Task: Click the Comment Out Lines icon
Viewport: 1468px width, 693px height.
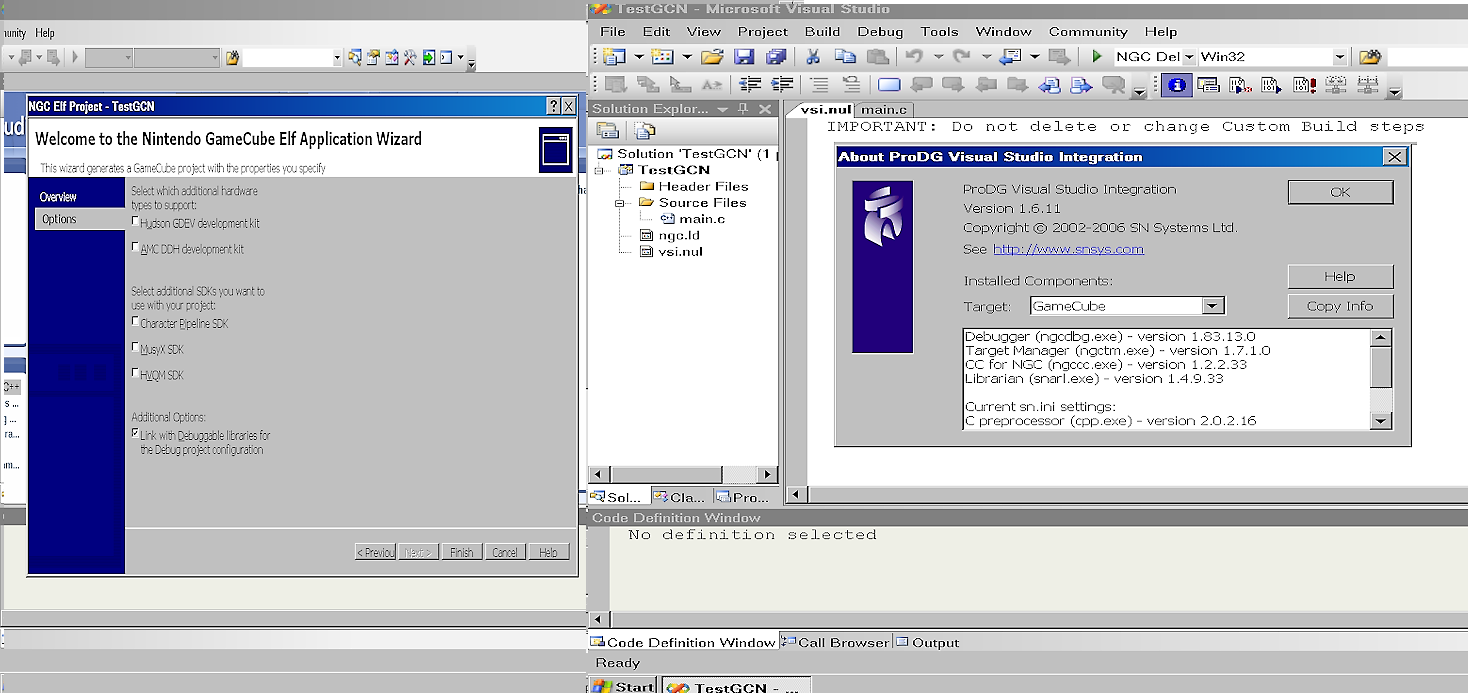Action: click(819, 85)
